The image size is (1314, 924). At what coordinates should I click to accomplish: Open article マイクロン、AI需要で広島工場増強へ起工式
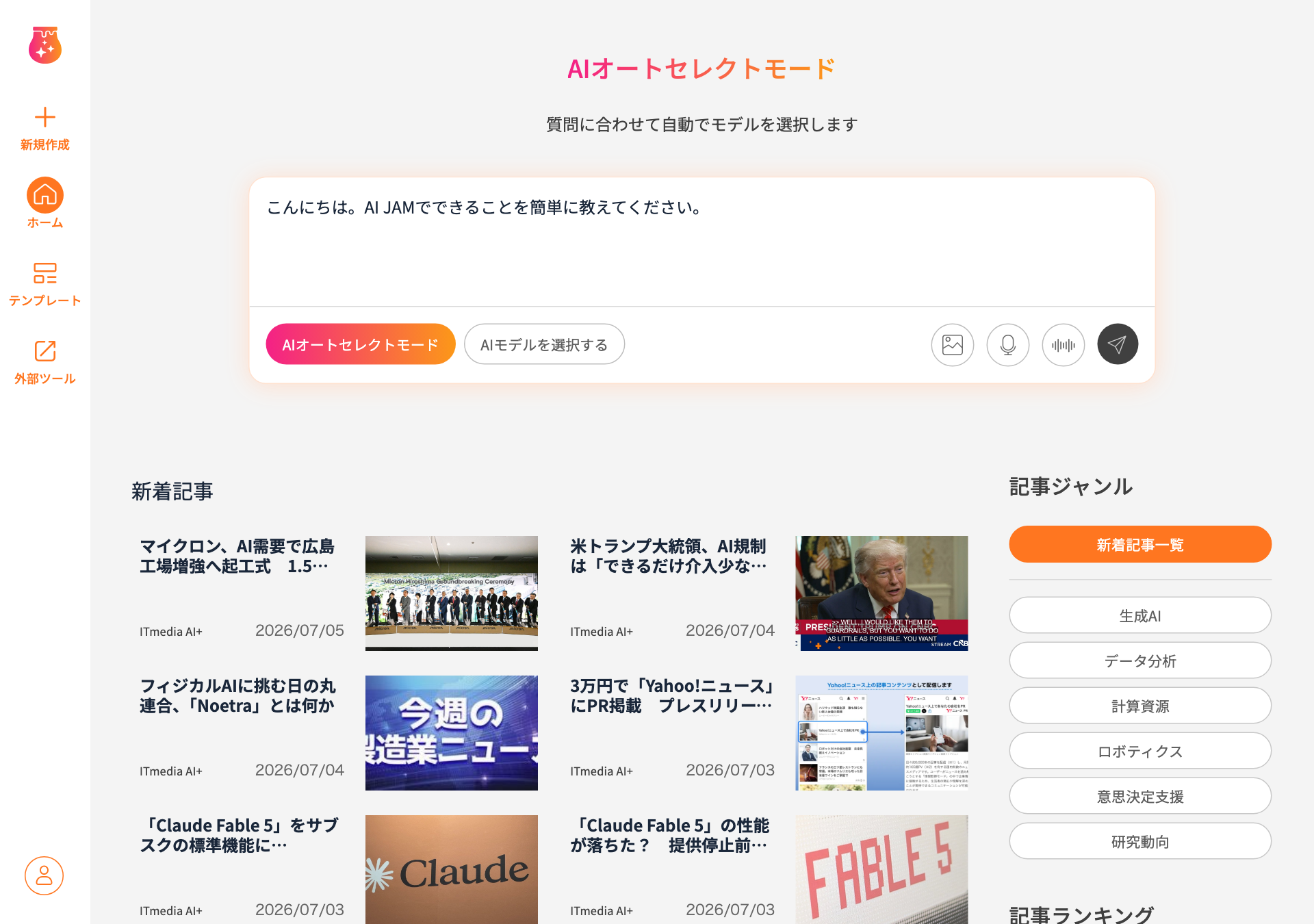237,556
